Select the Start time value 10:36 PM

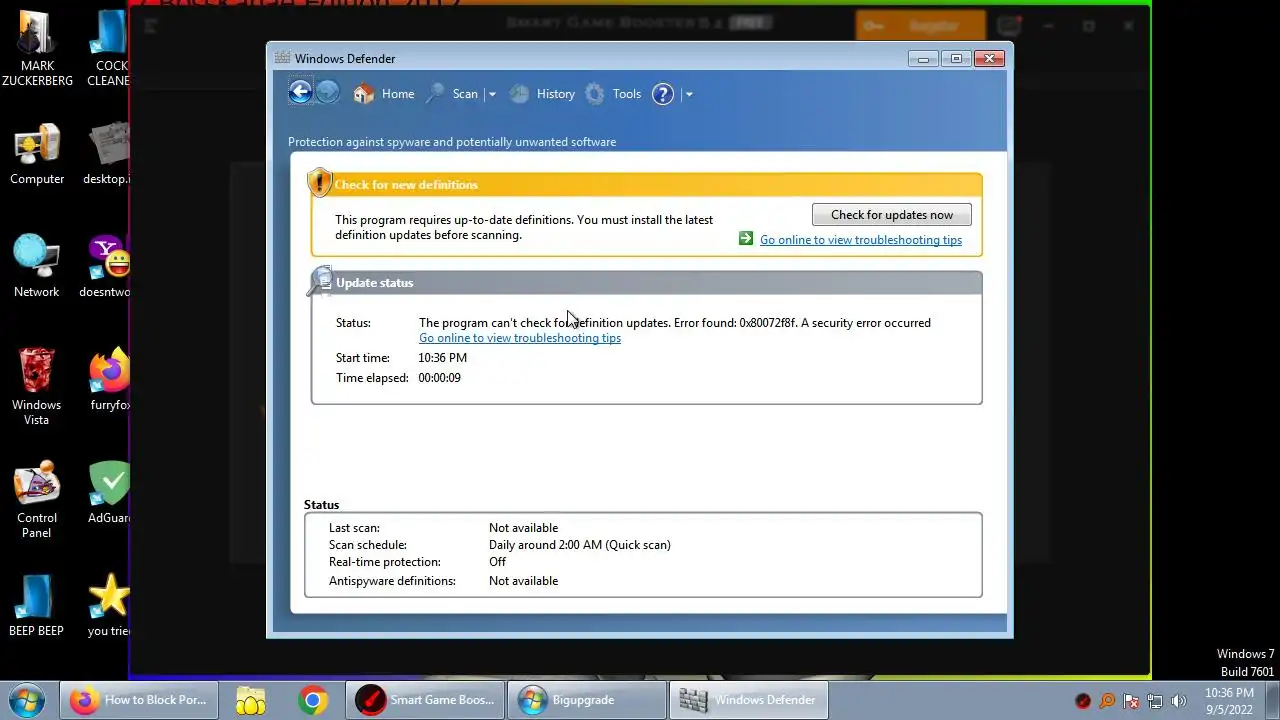[x=442, y=358]
